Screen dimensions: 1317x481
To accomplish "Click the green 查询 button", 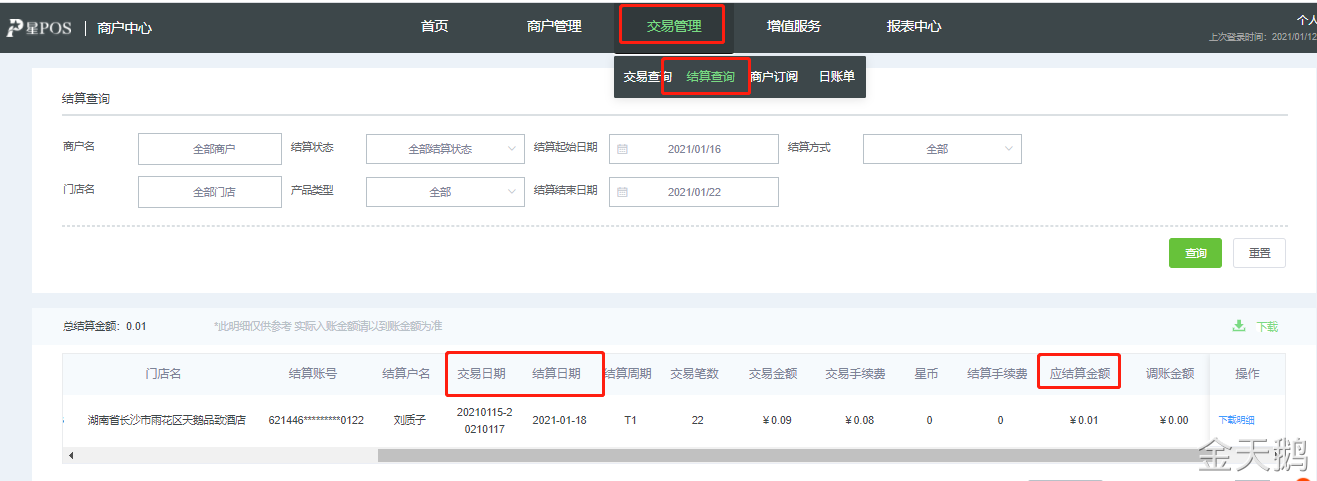I will (1195, 253).
